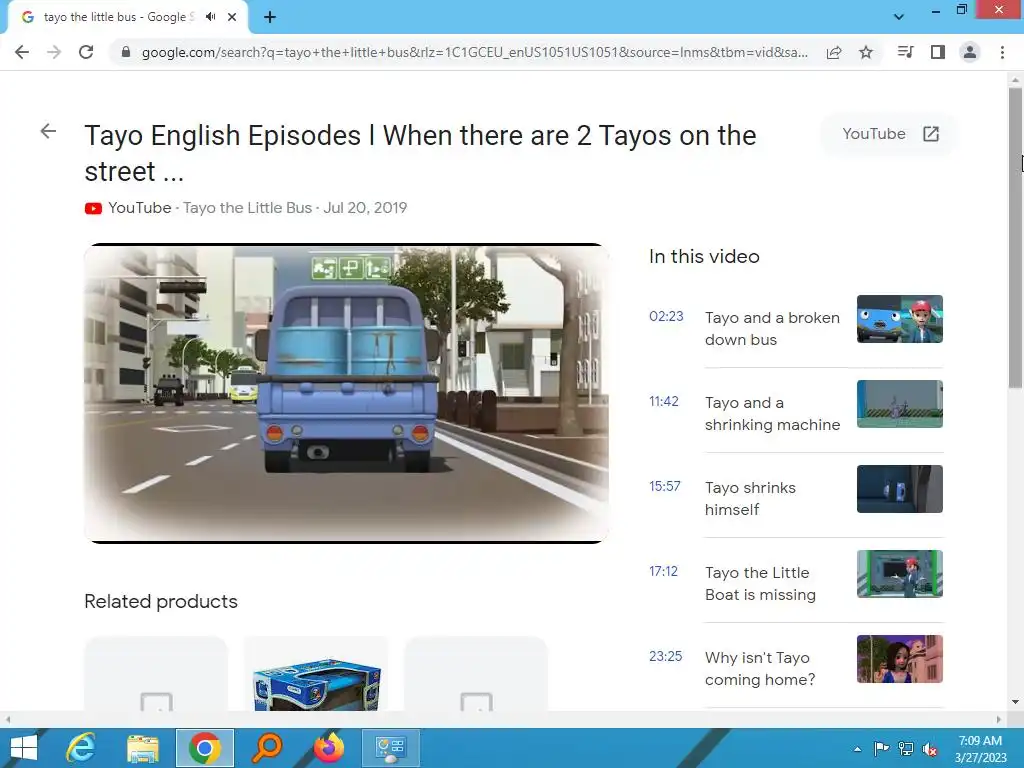
Task: Open thumbnail for 'Tayo shrinks himself'
Action: [x=899, y=488]
